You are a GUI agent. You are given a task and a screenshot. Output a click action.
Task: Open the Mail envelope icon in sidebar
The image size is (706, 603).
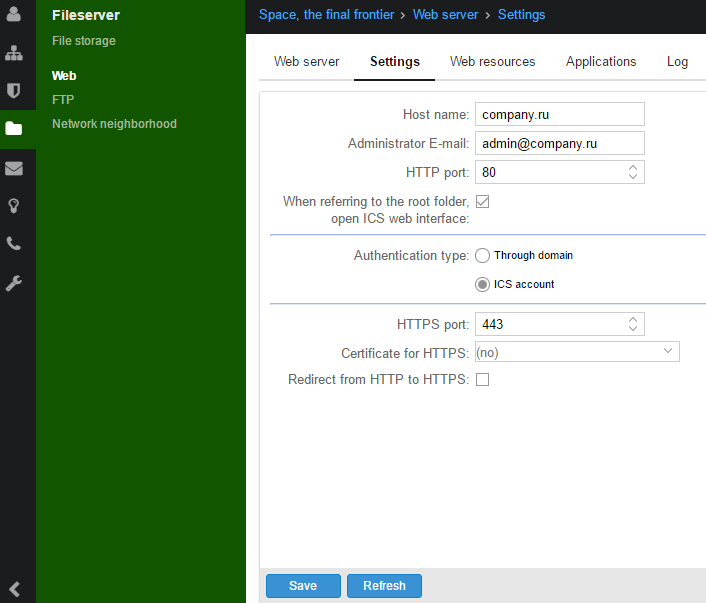[14, 168]
